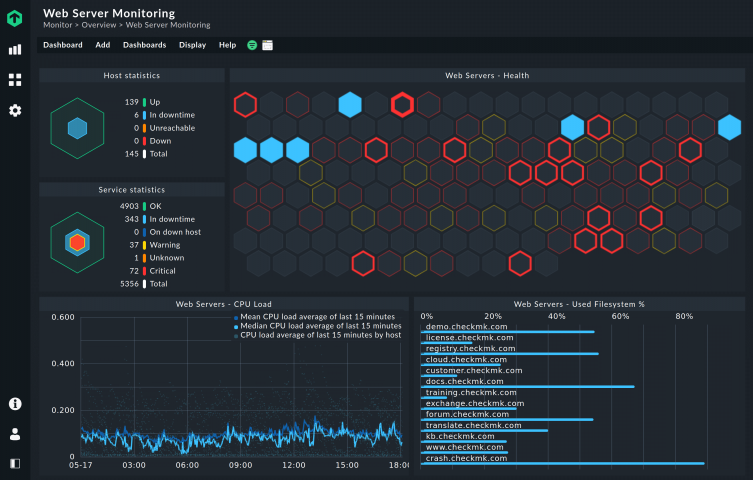This screenshot has height=480, width=753.
Task: Click the green Checkmk logo icon
Action: pyautogui.click(x=14, y=18)
